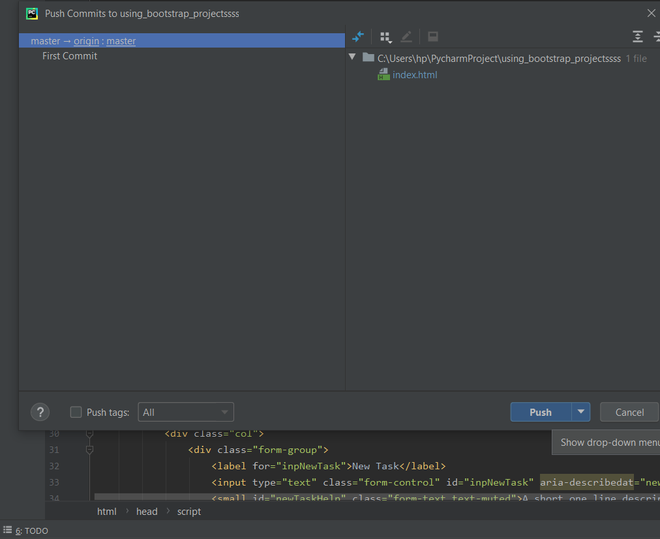Collapse the using_bootstrap_projectssss folder node
Screen dimensions: 660x539
pos(353,58)
